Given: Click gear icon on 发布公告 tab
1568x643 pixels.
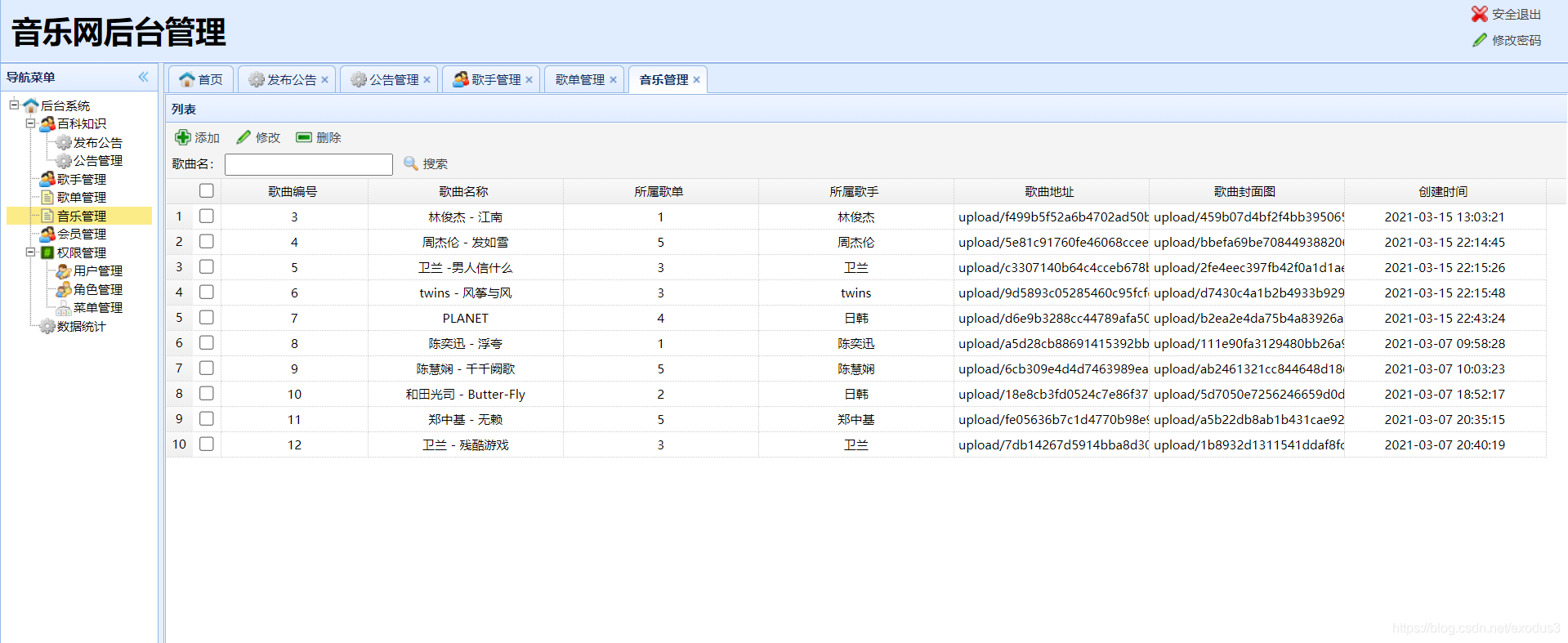Looking at the screenshot, I should (257, 79).
